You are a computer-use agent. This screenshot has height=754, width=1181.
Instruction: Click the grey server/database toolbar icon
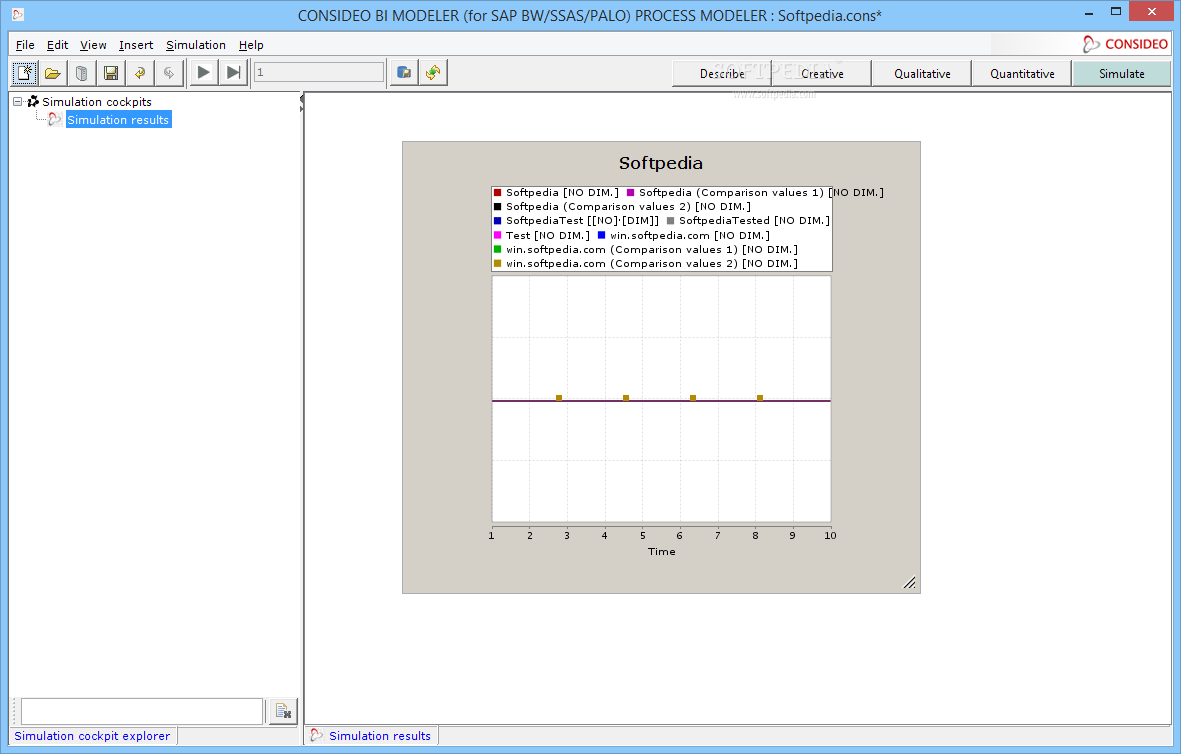(x=81, y=73)
